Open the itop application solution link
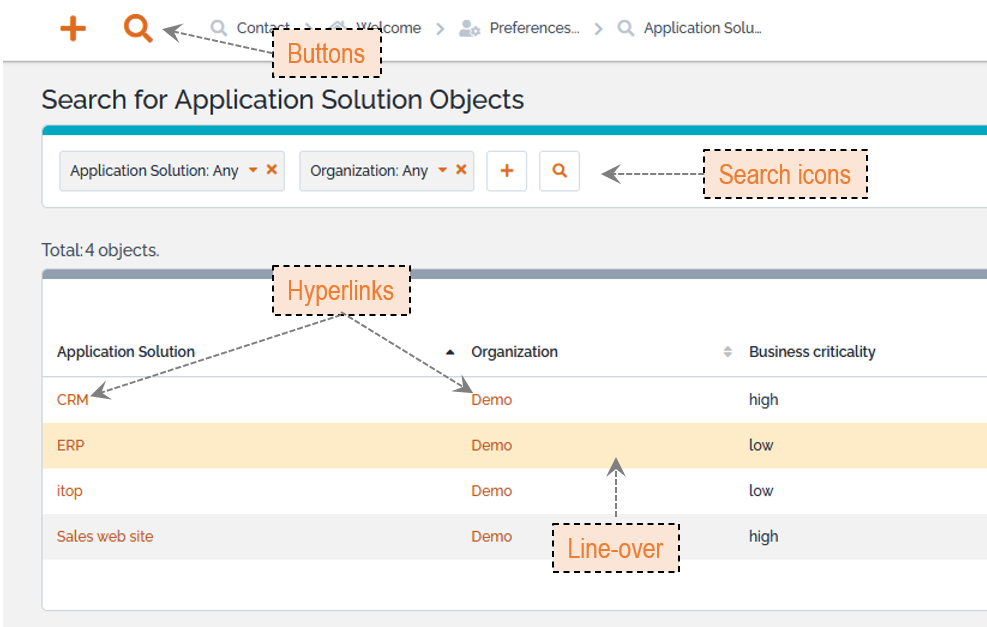Screen dimensions: 987x627 pos(71,491)
